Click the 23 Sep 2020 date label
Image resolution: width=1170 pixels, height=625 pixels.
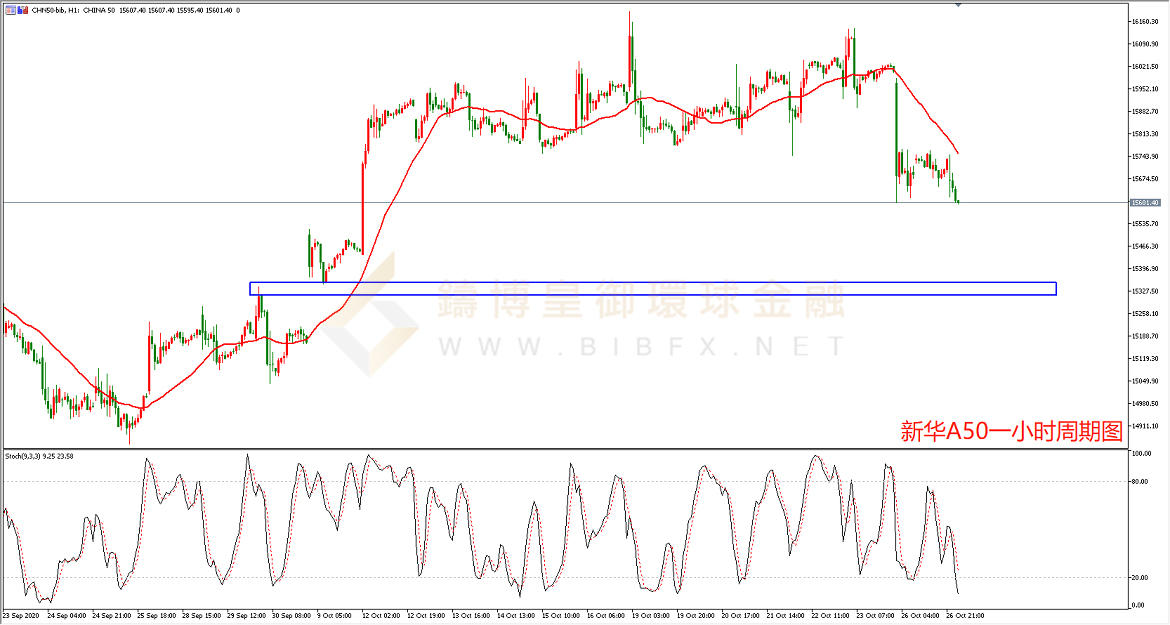coord(21,616)
